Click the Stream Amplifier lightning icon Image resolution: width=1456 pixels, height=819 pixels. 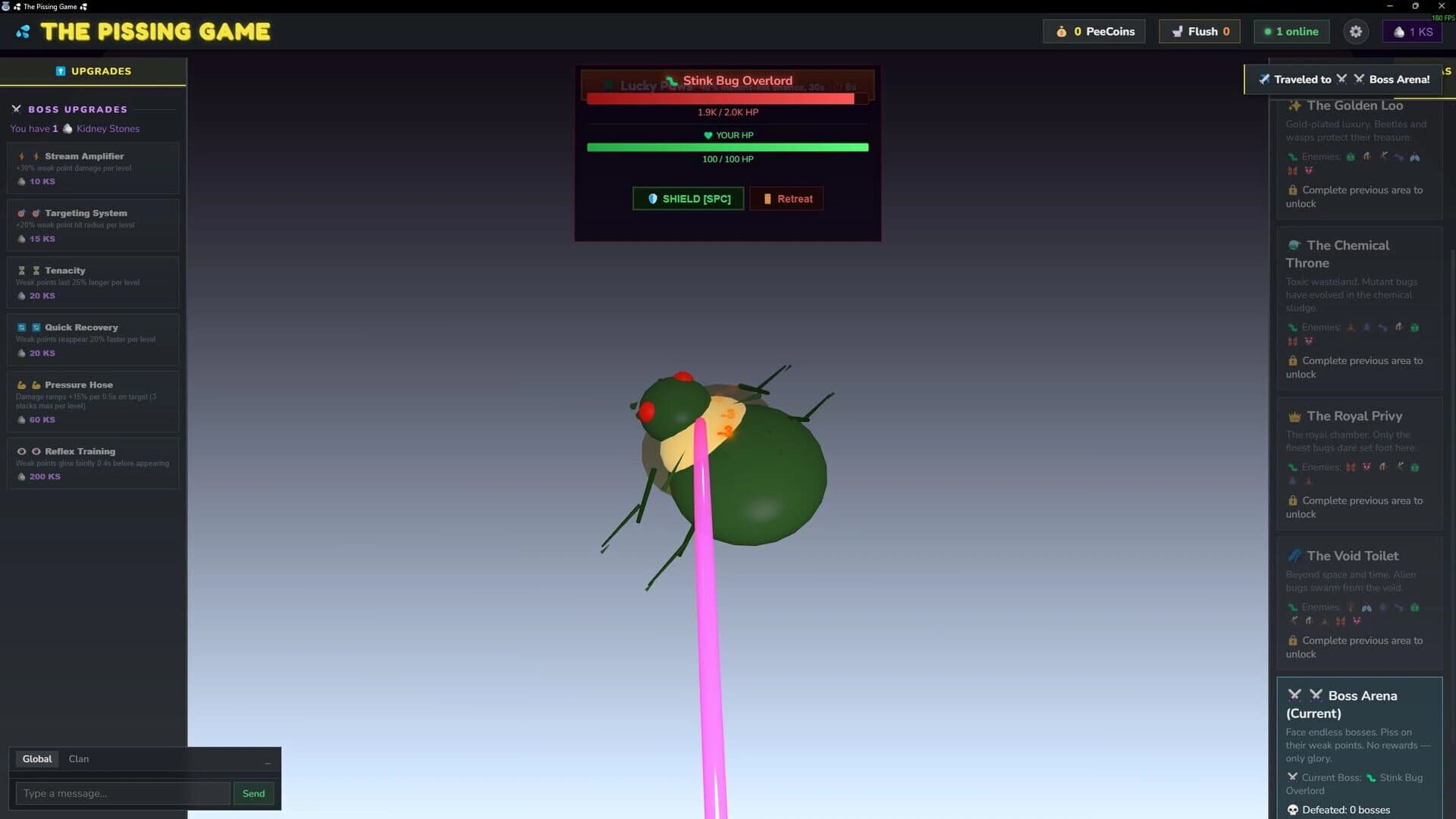click(x=23, y=155)
